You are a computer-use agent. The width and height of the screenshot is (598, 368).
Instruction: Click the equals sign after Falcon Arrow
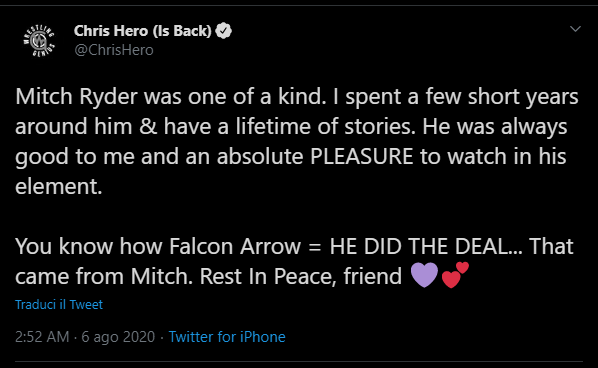(315, 247)
